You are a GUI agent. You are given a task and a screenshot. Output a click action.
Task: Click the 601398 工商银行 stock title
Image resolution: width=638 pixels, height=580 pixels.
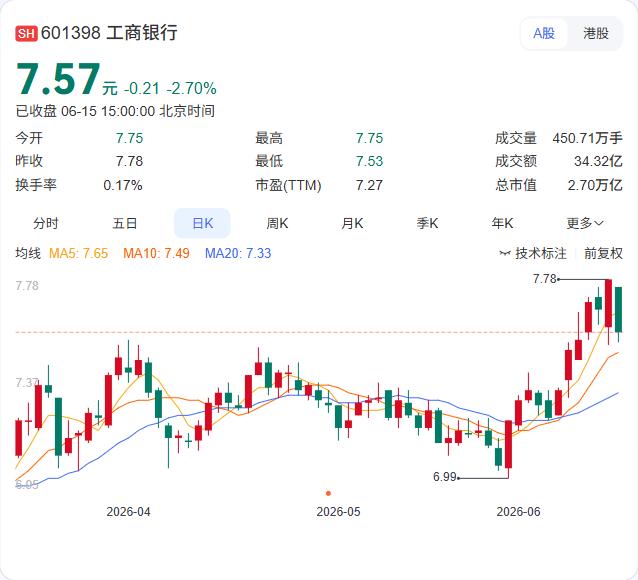coord(109,33)
